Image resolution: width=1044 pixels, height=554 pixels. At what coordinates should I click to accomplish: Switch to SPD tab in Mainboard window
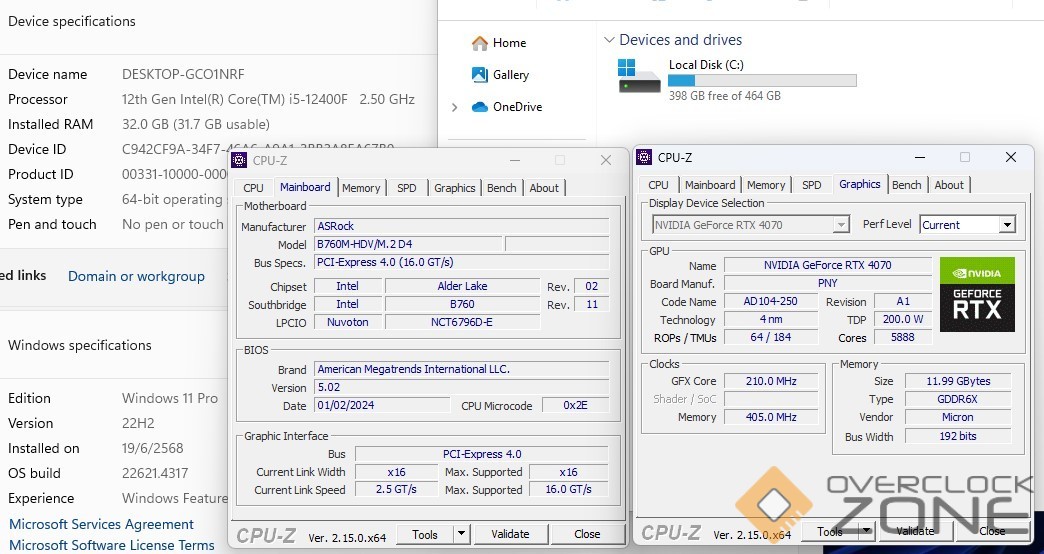point(406,188)
